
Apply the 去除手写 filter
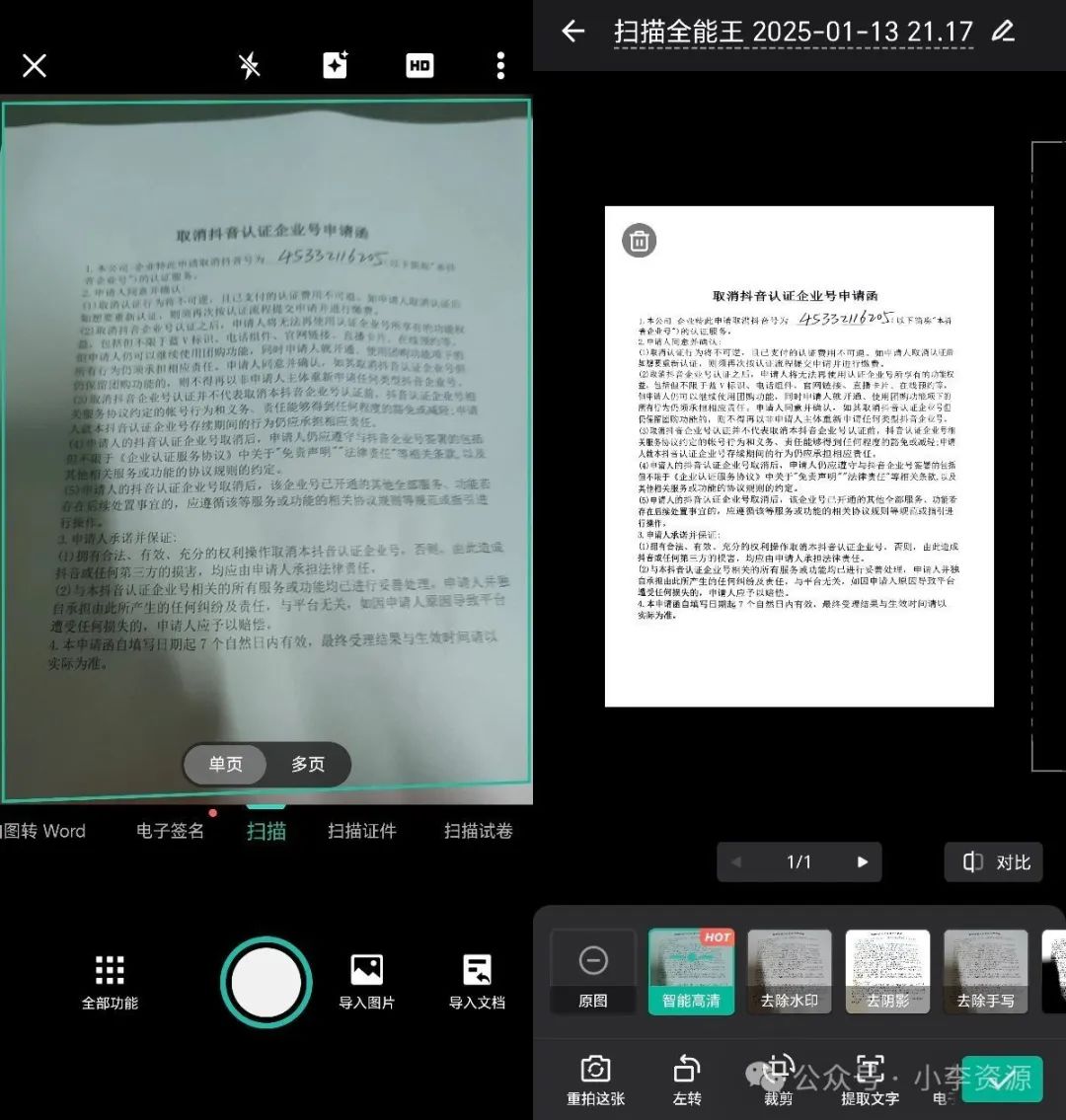(986, 971)
